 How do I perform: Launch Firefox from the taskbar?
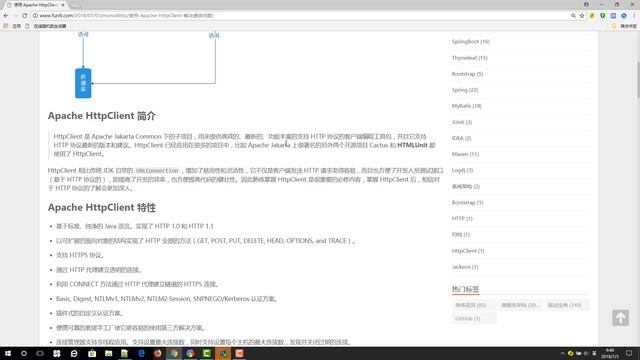[158, 353]
